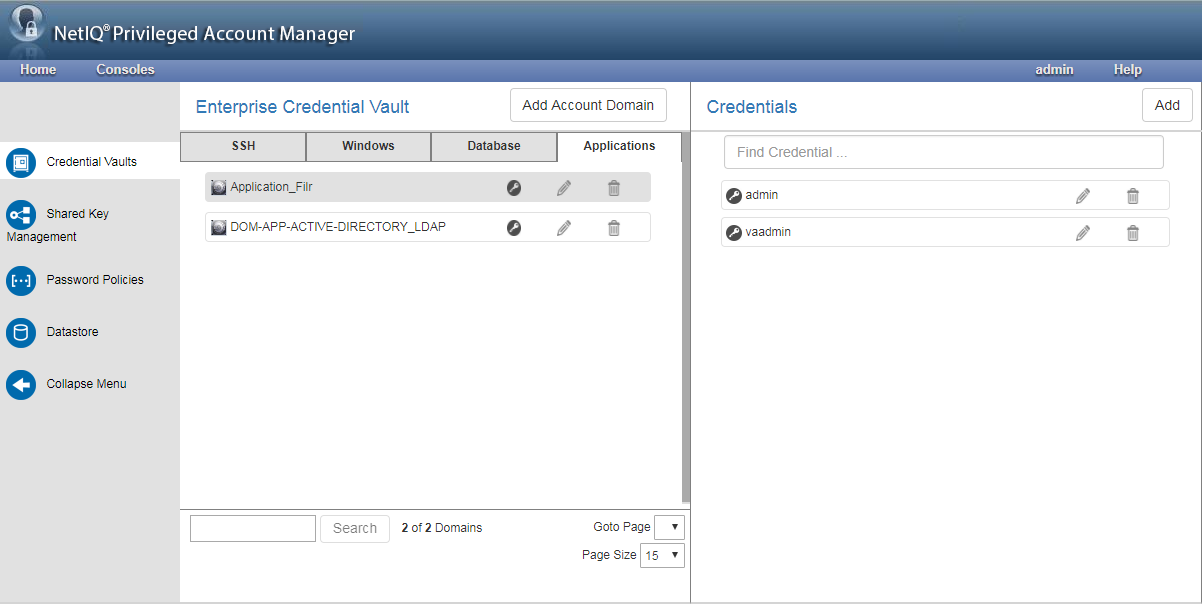Screen dimensions: 1202x604
Task: Click the Credential Vaults menu label
Action: point(92,162)
